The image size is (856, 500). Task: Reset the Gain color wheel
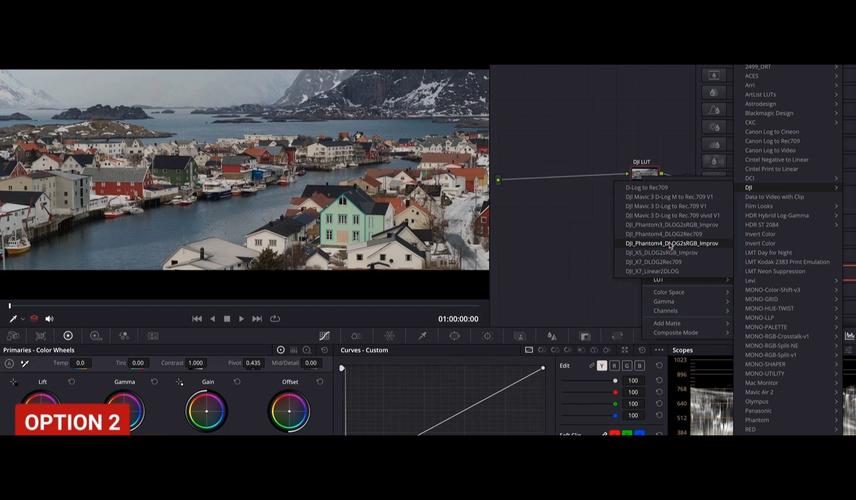pos(237,382)
